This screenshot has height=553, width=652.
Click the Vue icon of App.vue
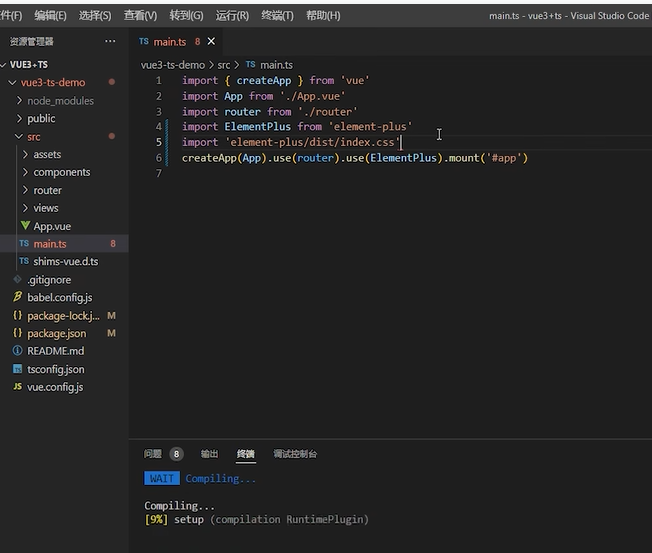click(x=25, y=226)
